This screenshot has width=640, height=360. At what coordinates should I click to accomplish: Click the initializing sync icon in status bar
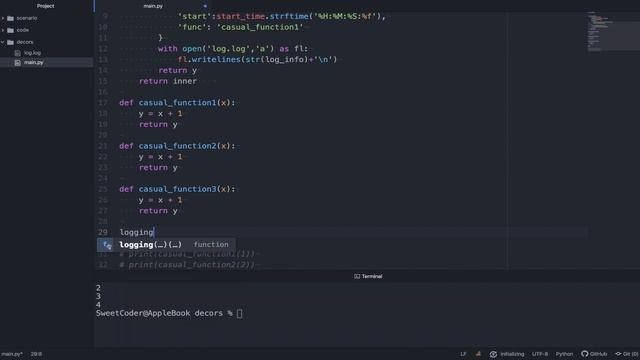[493, 354]
